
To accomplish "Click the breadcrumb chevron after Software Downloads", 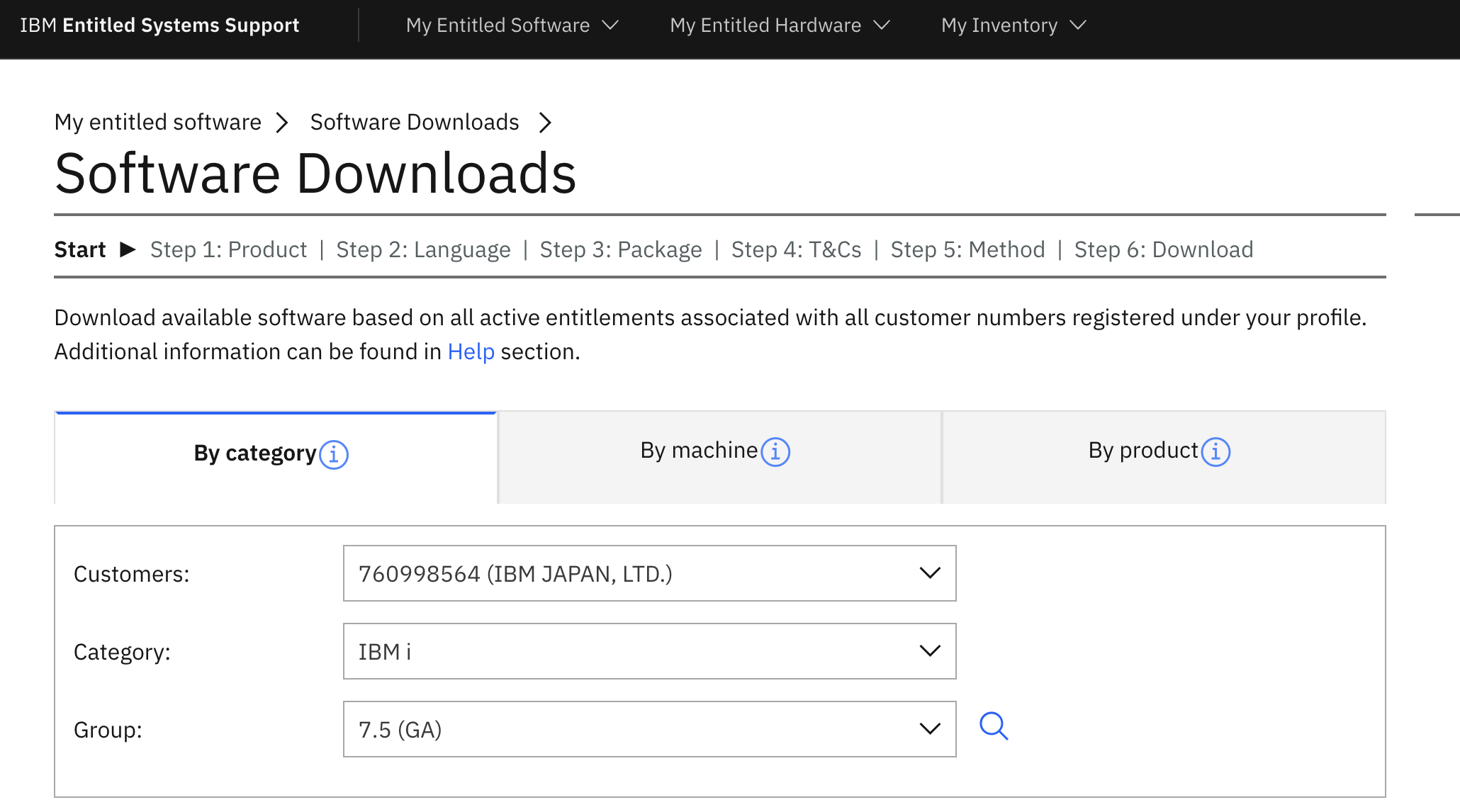I will [x=546, y=122].
